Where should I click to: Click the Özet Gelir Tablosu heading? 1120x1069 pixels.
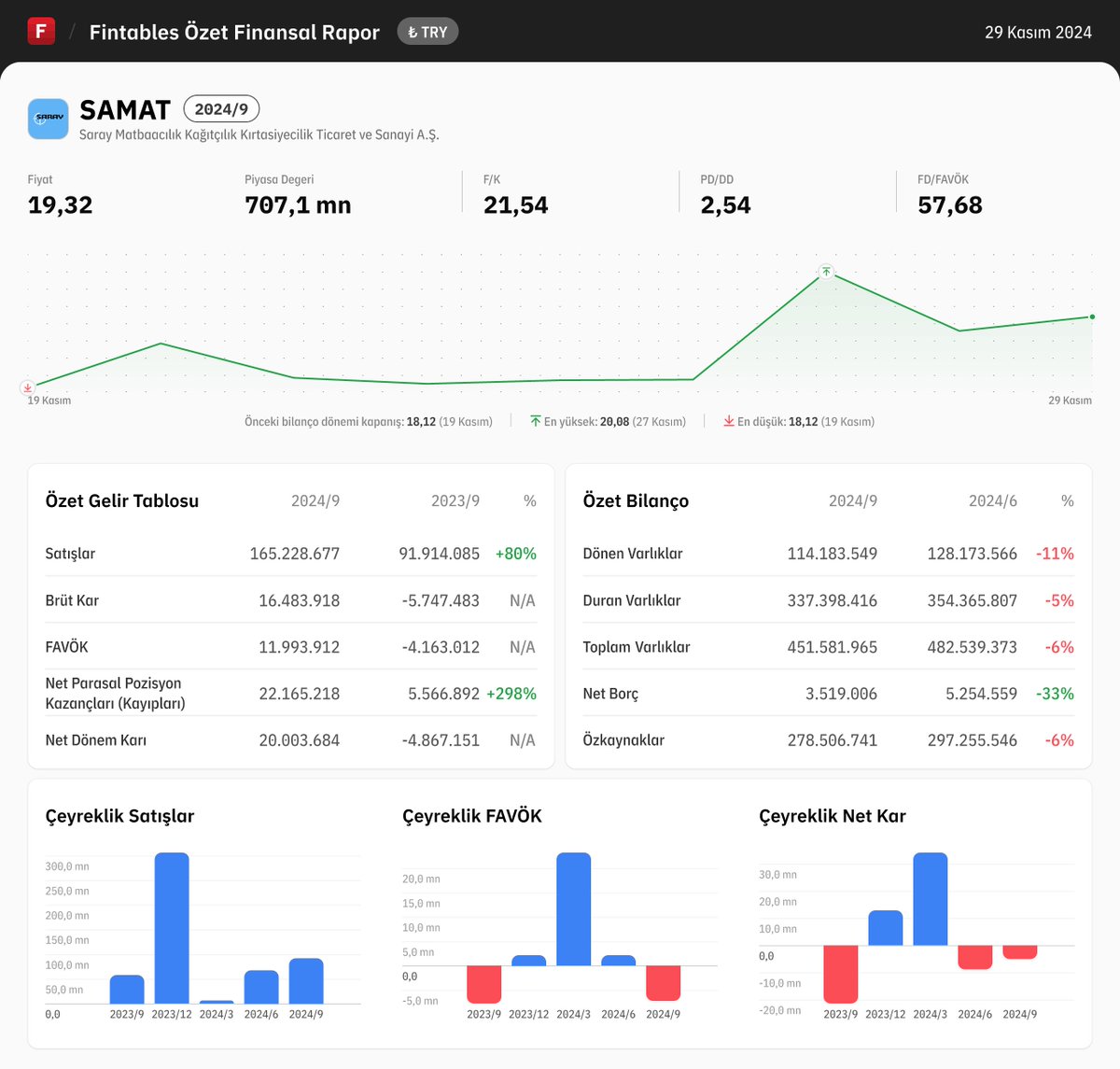pos(122,500)
